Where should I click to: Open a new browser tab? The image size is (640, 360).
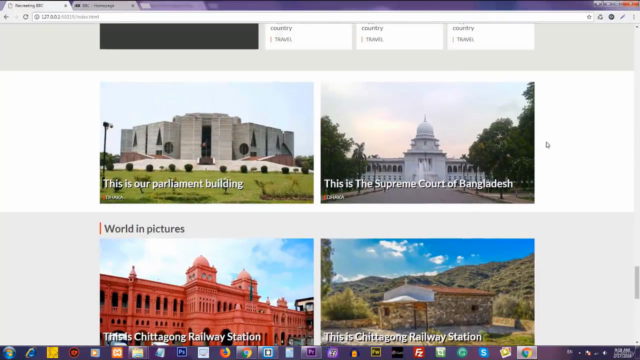click(146, 6)
